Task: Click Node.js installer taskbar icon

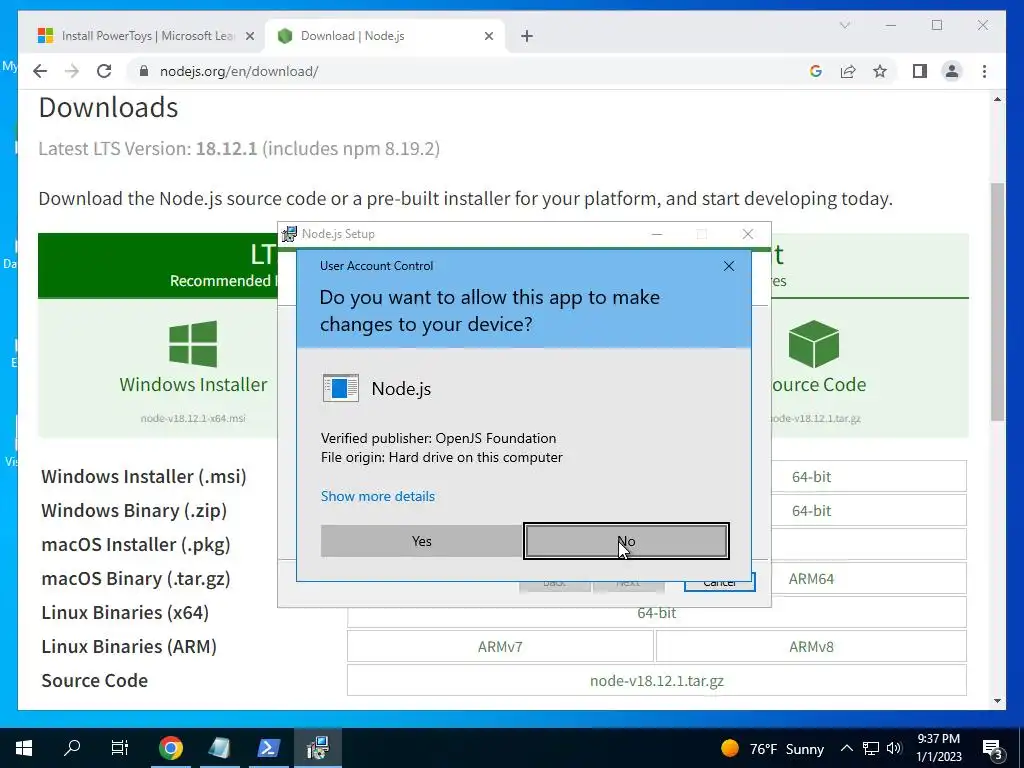Action: 318,748
